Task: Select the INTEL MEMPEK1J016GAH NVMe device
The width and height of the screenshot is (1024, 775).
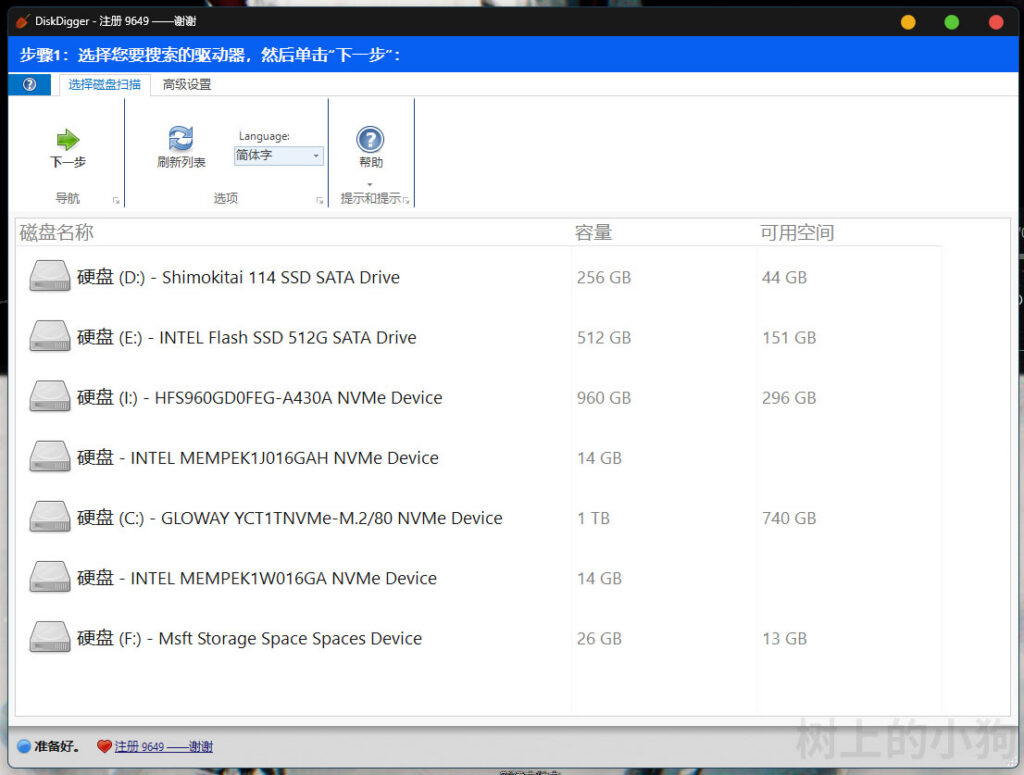Action: [x=284, y=458]
